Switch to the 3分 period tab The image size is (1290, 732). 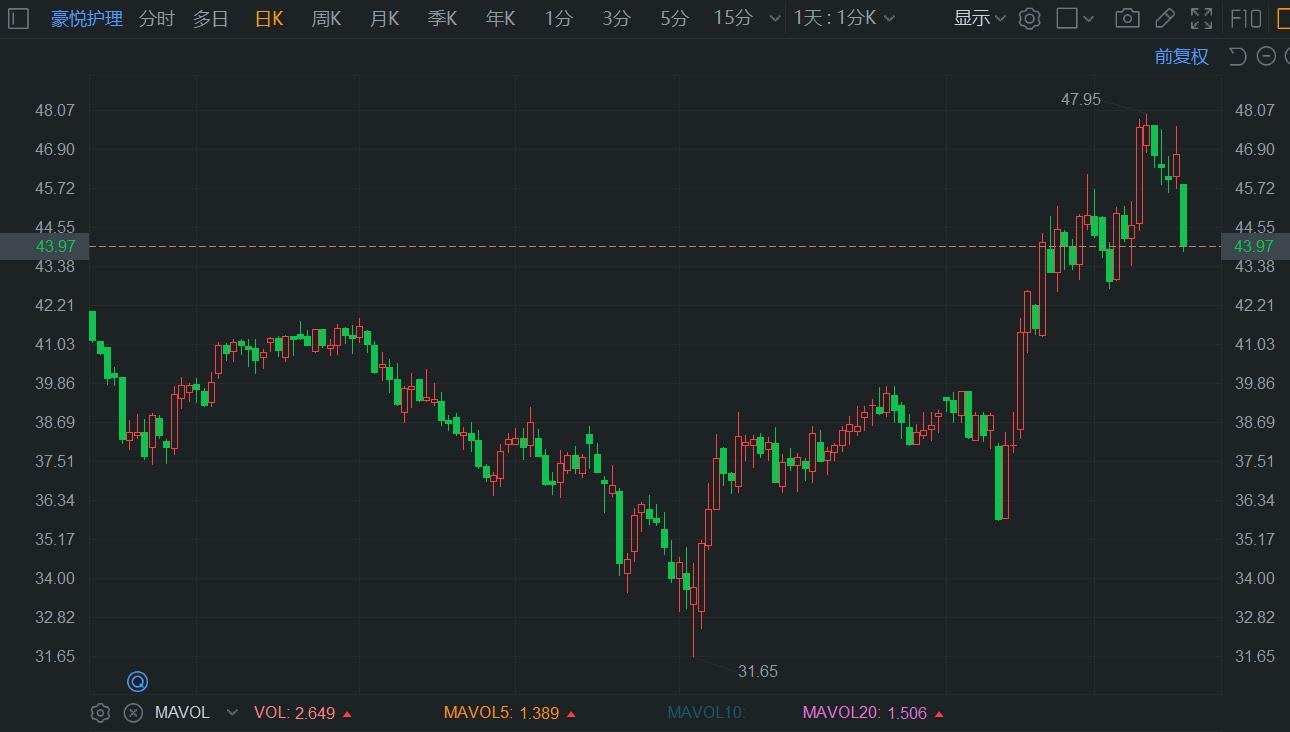pyautogui.click(x=616, y=18)
